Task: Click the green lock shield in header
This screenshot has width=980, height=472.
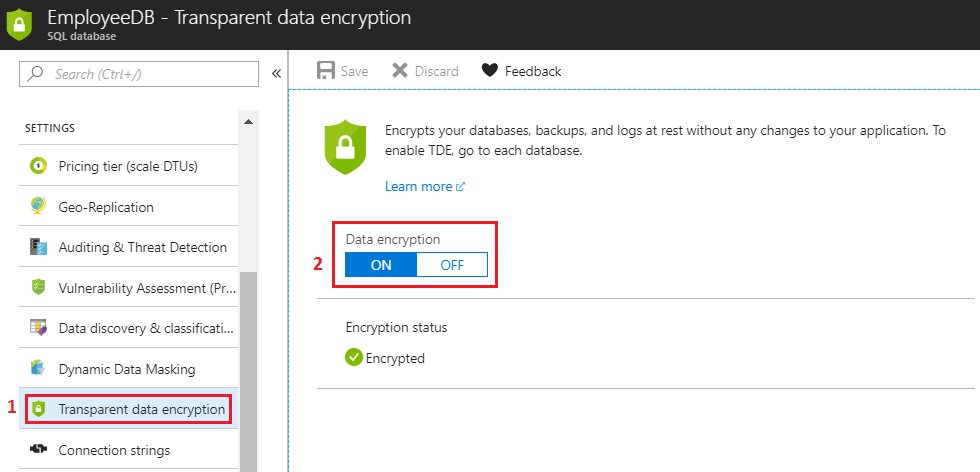Action: (x=19, y=25)
